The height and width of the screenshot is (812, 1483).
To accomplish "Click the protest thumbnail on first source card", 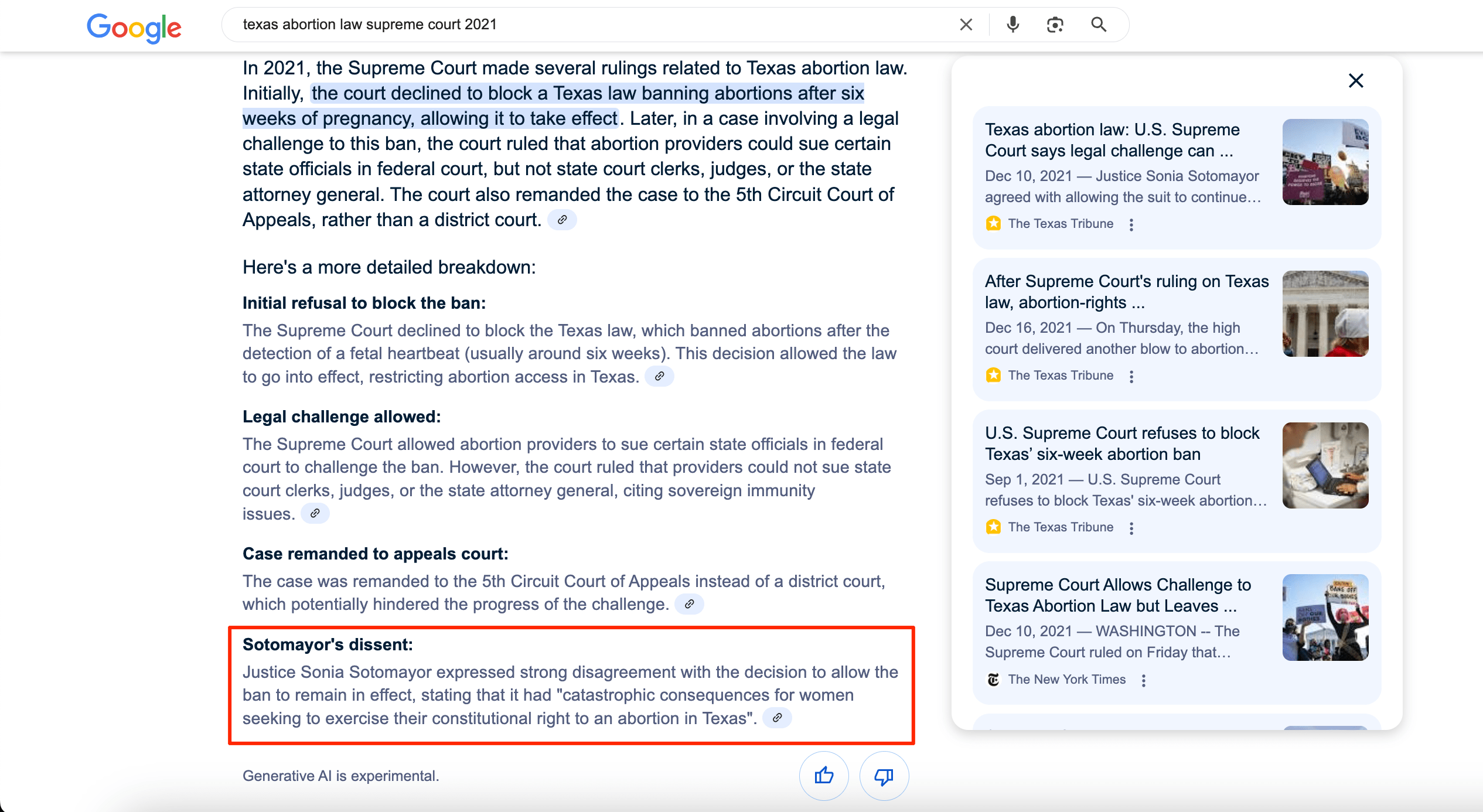I will (1325, 162).
